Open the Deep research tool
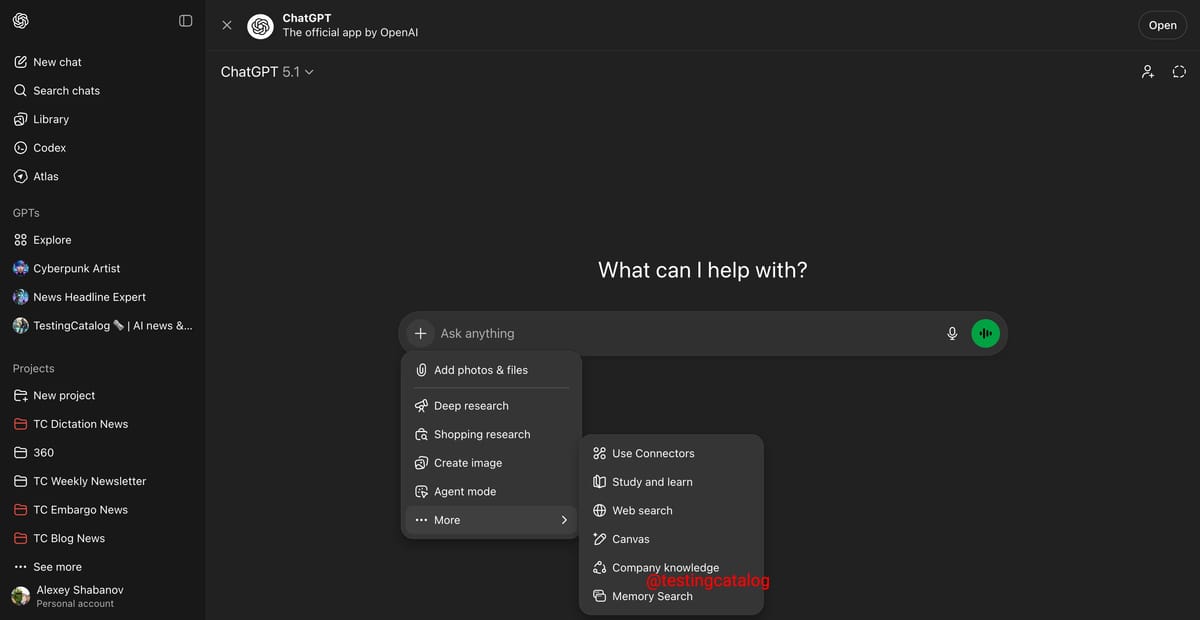1200x620 pixels. coord(470,405)
